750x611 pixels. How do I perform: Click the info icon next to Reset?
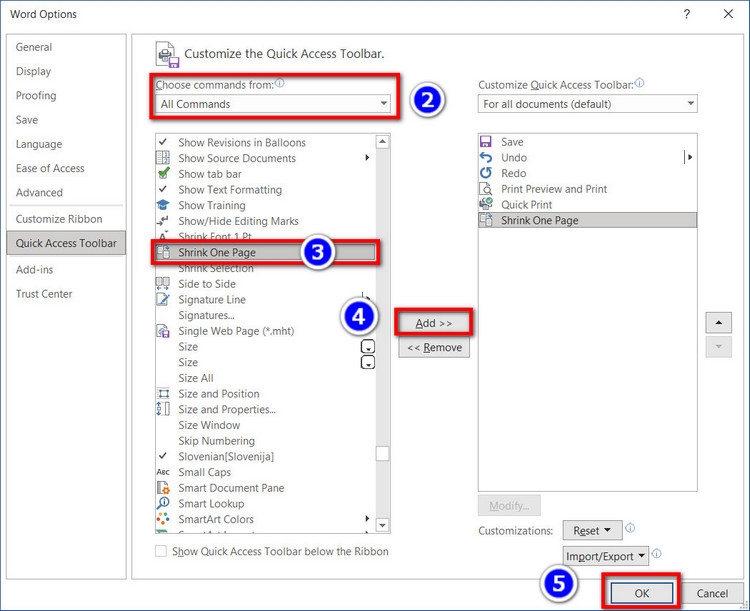(630, 528)
